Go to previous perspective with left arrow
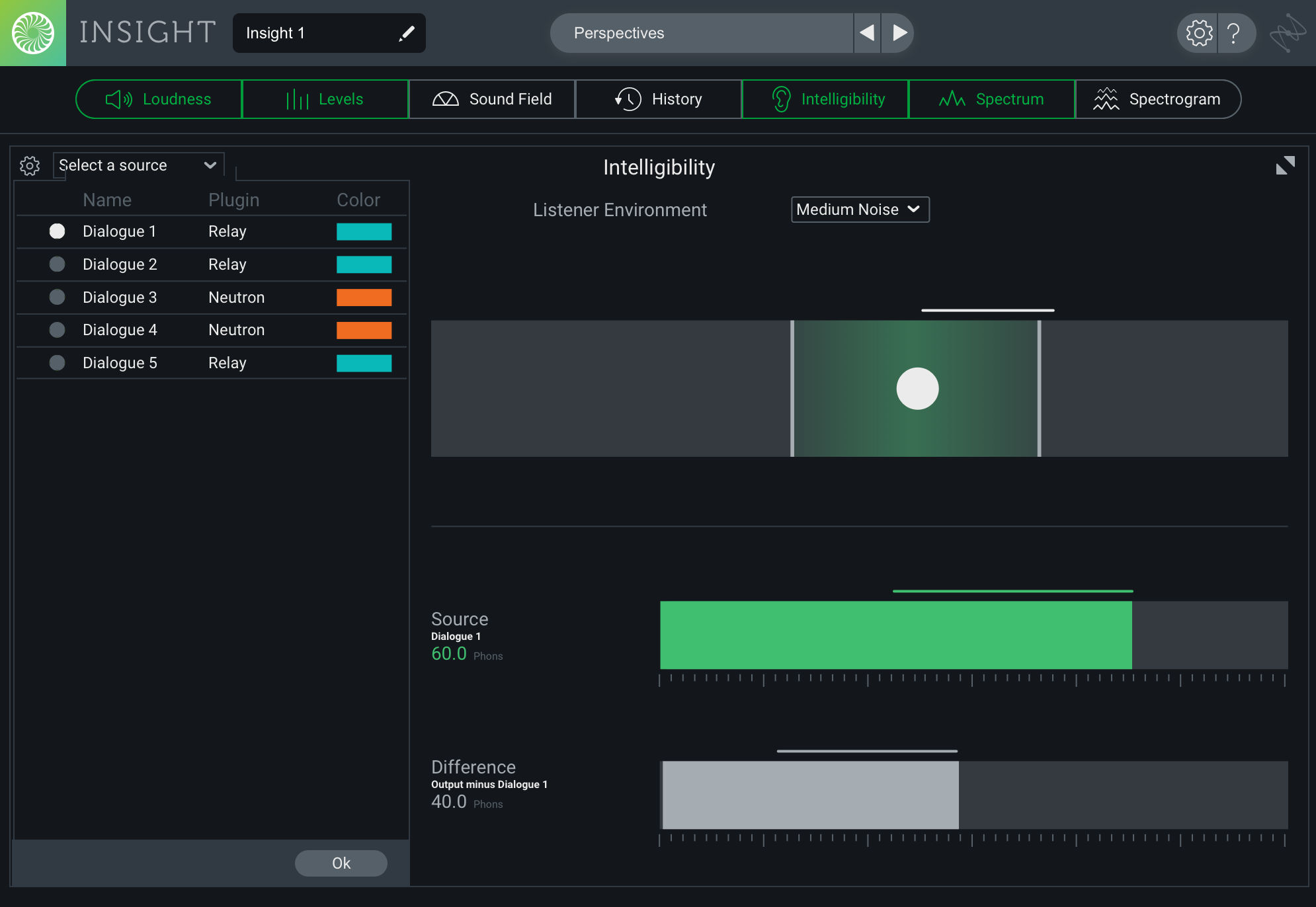The width and height of the screenshot is (1316, 907). point(867,33)
